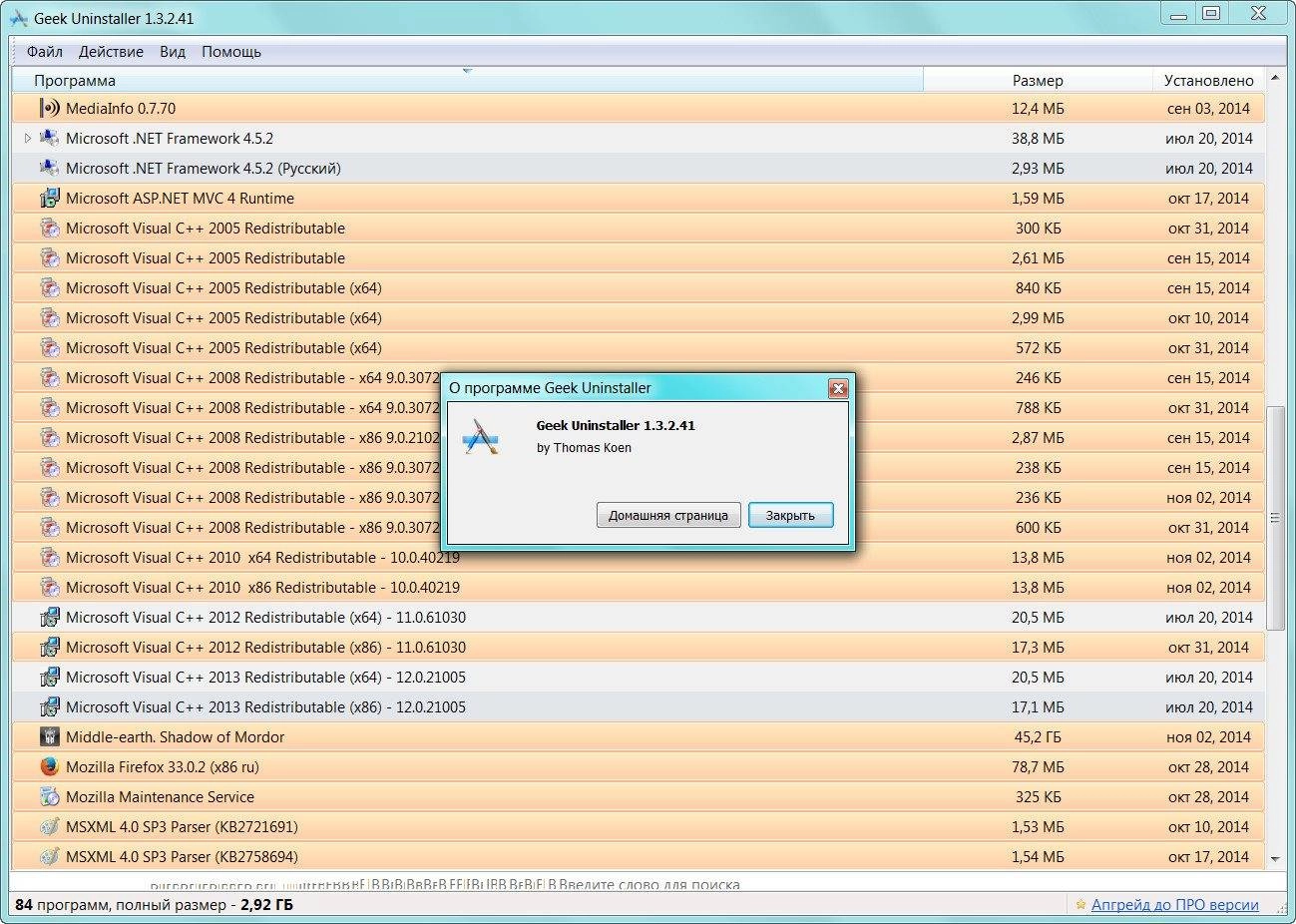Select 'Mozilla Firefox 33.0.2 (x86 ru)' entry text
1296x924 pixels.
tap(163, 766)
